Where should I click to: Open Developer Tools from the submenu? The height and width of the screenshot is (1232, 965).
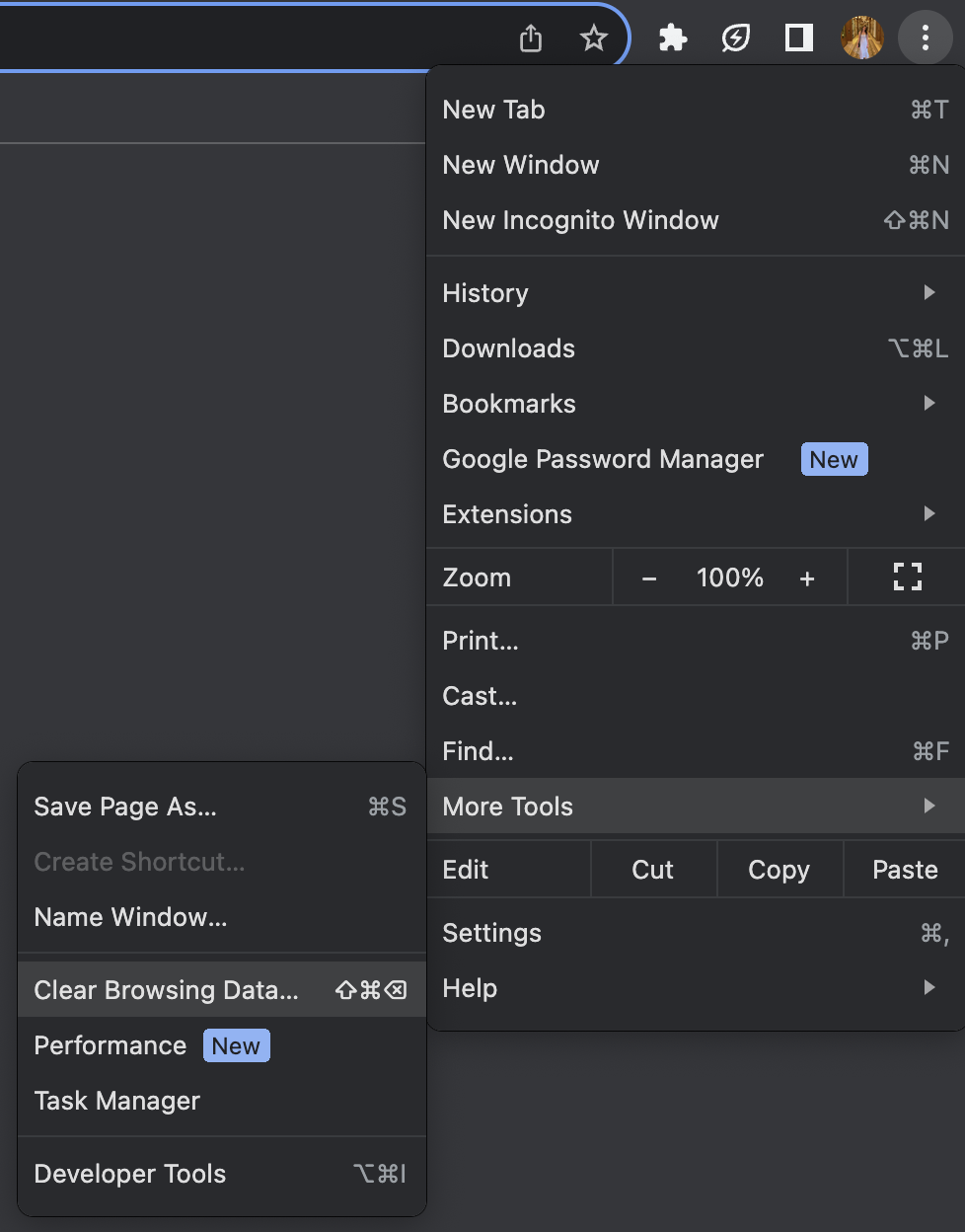tap(130, 1174)
